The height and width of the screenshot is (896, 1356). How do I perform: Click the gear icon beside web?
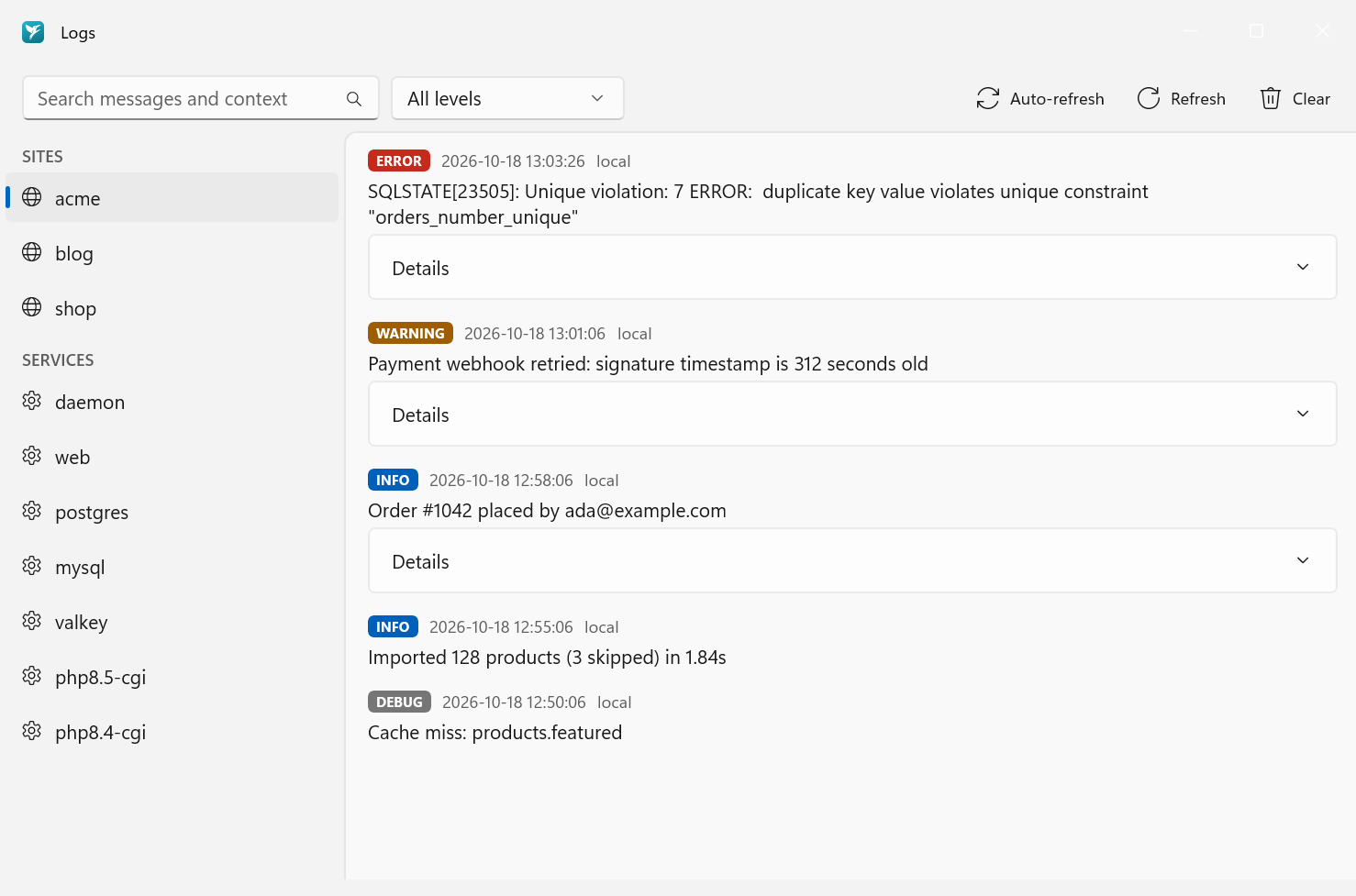[x=32, y=456]
